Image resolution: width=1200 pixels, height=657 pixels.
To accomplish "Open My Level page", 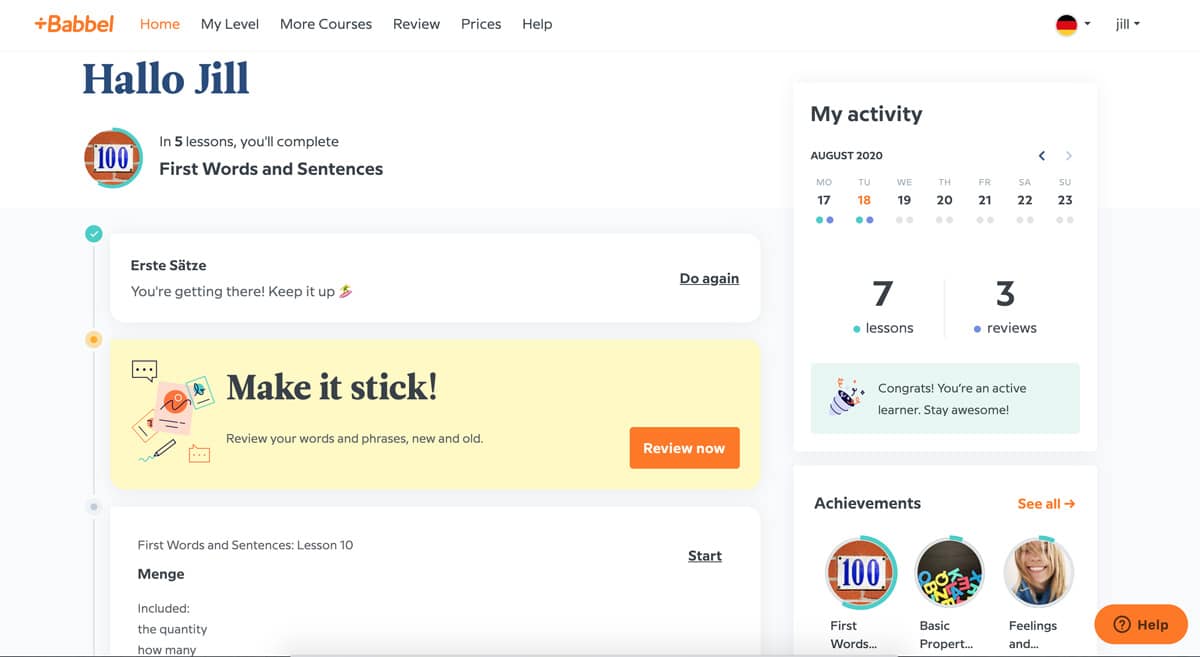I will (230, 24).
